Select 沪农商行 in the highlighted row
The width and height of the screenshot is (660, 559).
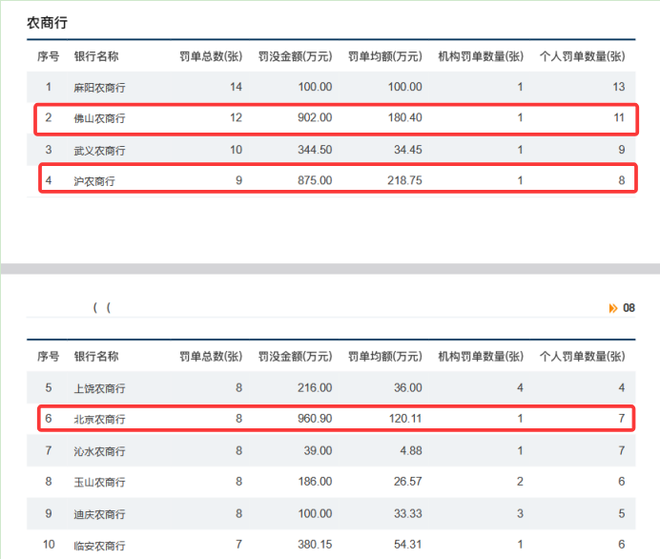pyautogui.click(x=94, y=182)
